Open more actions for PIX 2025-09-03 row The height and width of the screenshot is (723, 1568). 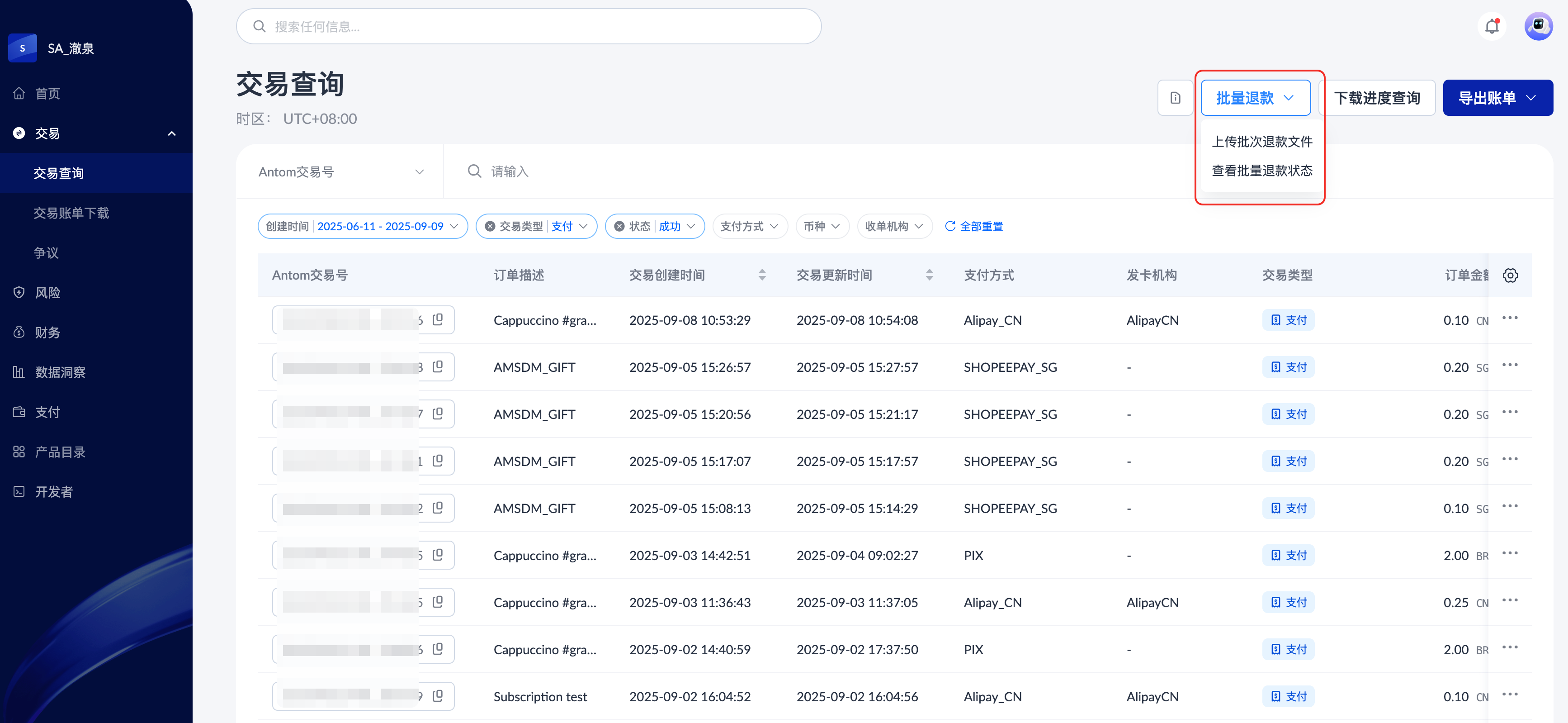[1510, 554]
